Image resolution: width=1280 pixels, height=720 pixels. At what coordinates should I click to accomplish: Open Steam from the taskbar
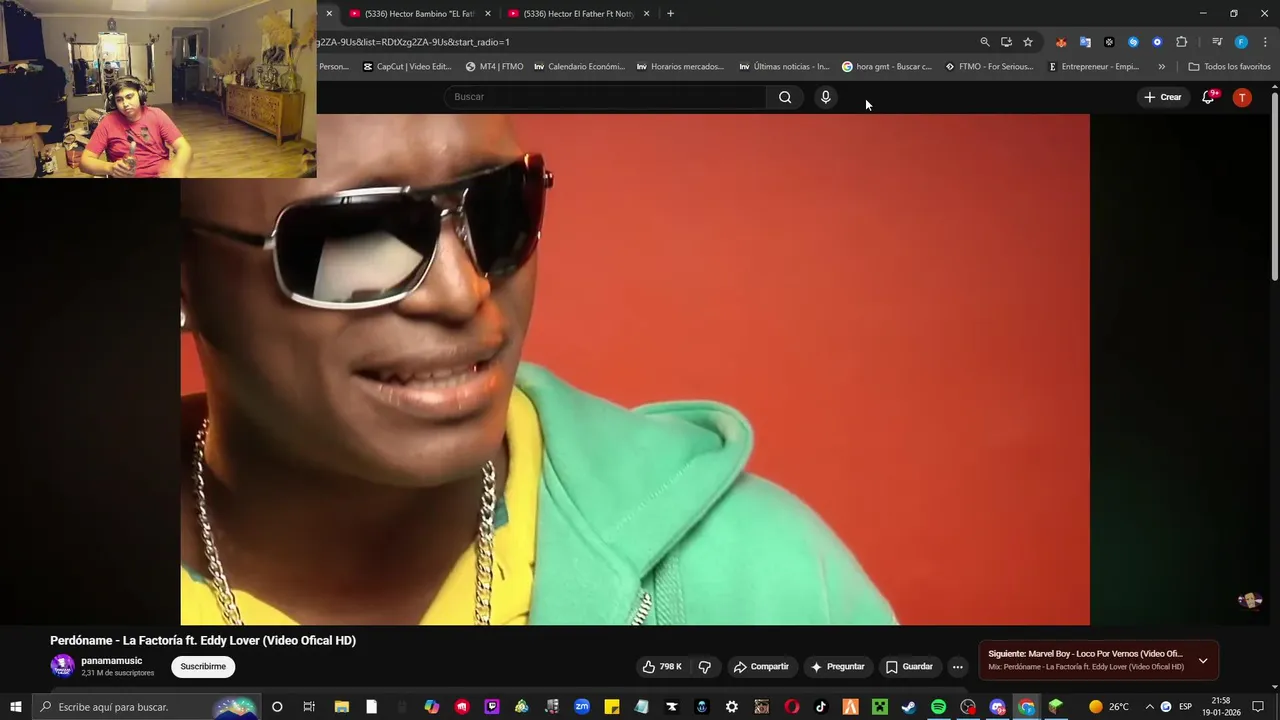coord(908,707)
